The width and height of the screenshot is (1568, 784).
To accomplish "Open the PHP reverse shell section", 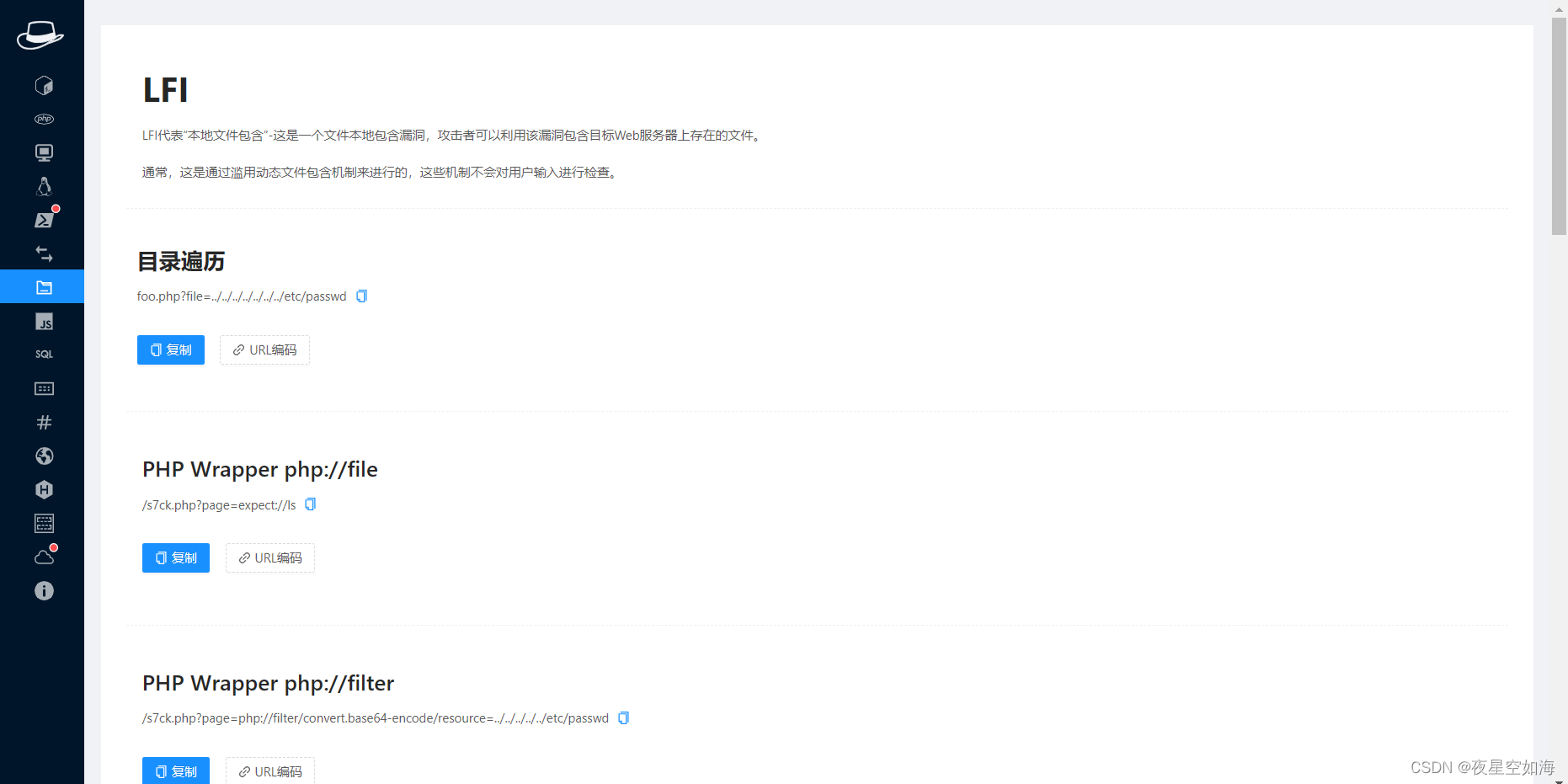I will [44, 119].
